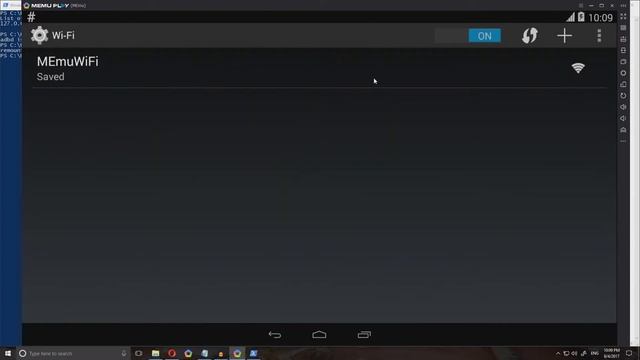
Task: Click the MEmu sidebar rotate screen icon
Action: coord(623,96)
